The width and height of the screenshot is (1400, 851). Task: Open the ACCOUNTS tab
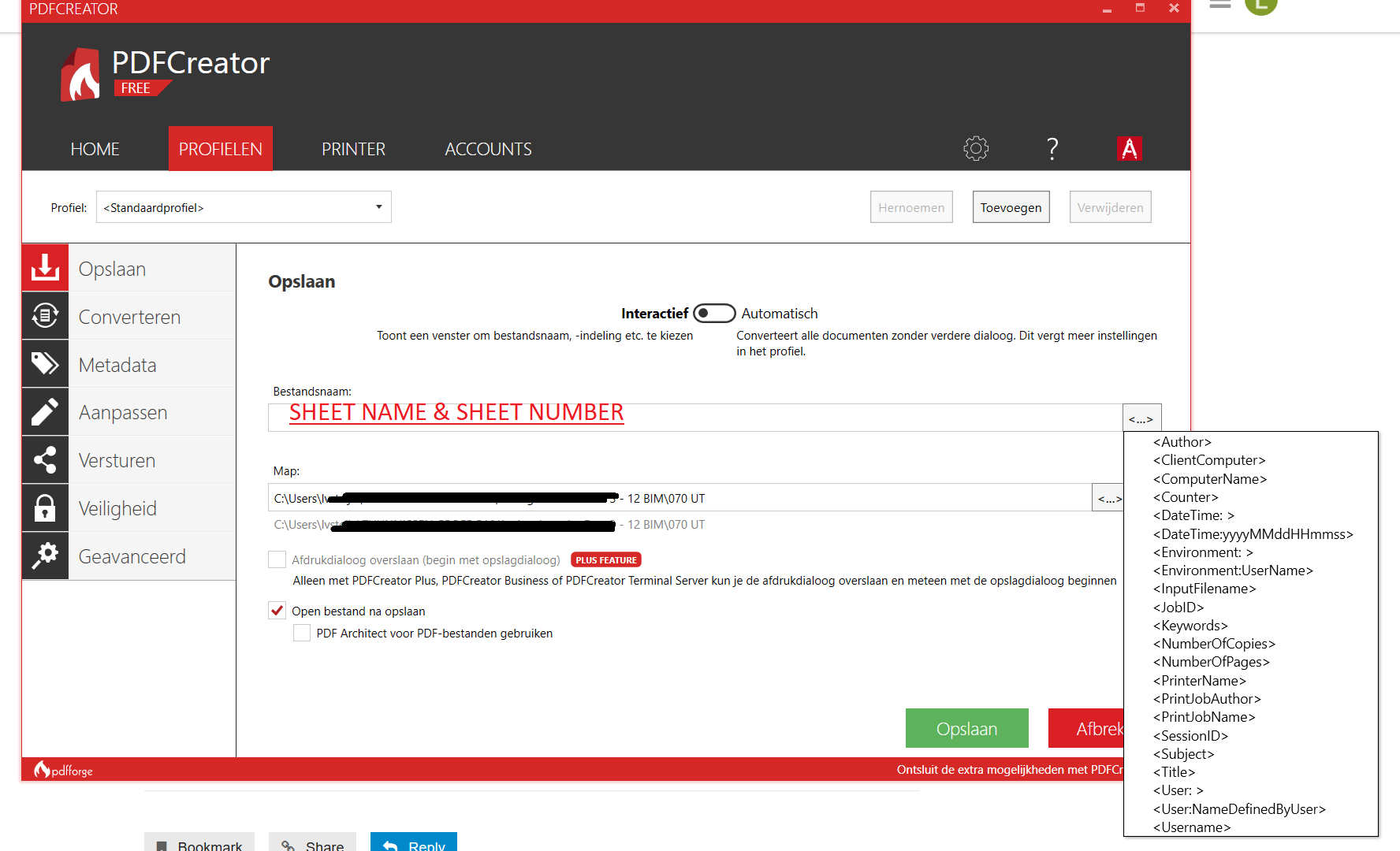tap(488, 149)
